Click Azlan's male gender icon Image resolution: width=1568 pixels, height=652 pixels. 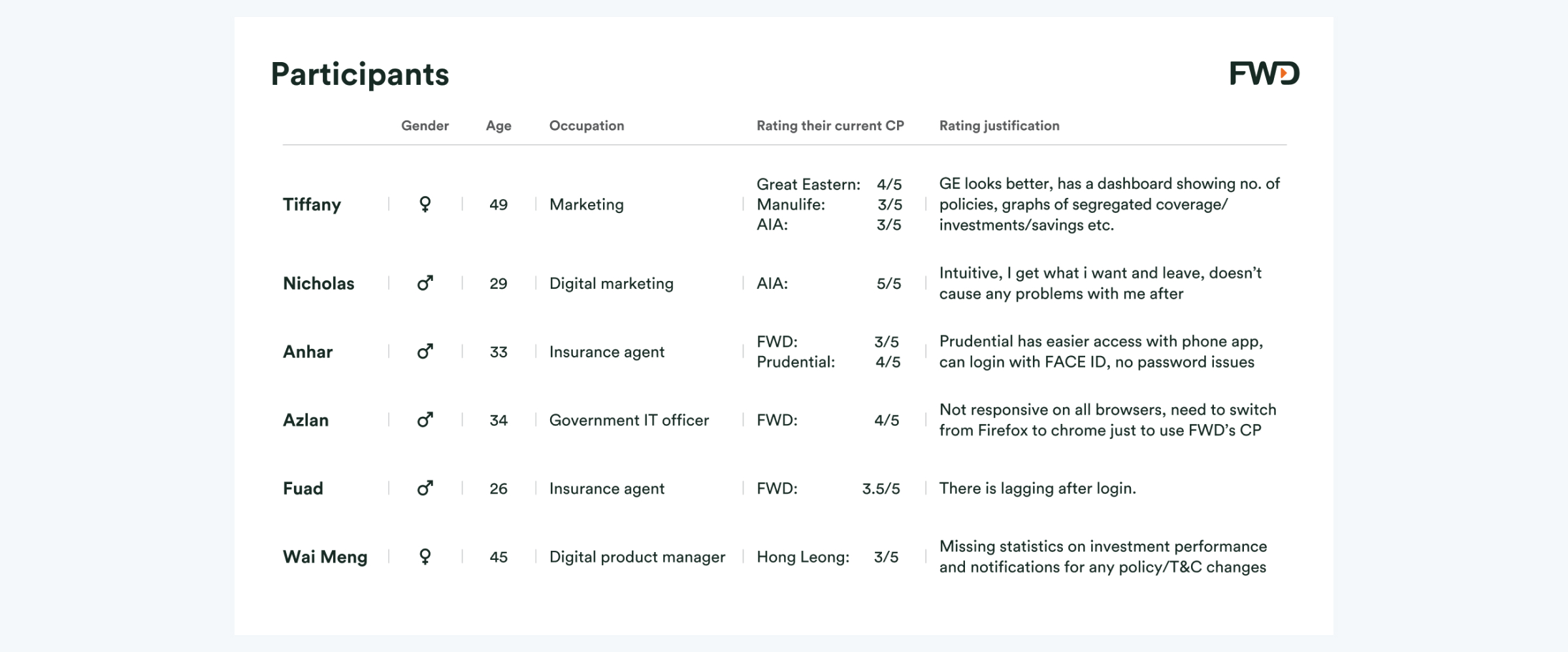pos(425,419)
